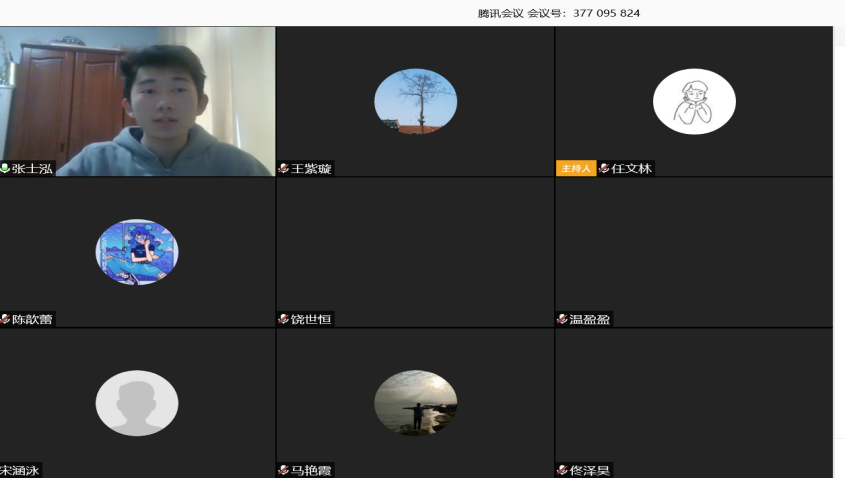Viewport: 845px width, 479px height.
Task: Click the gray default avatar of 宋涵泳
Action: pyautogui.click(x=137, y=403)
